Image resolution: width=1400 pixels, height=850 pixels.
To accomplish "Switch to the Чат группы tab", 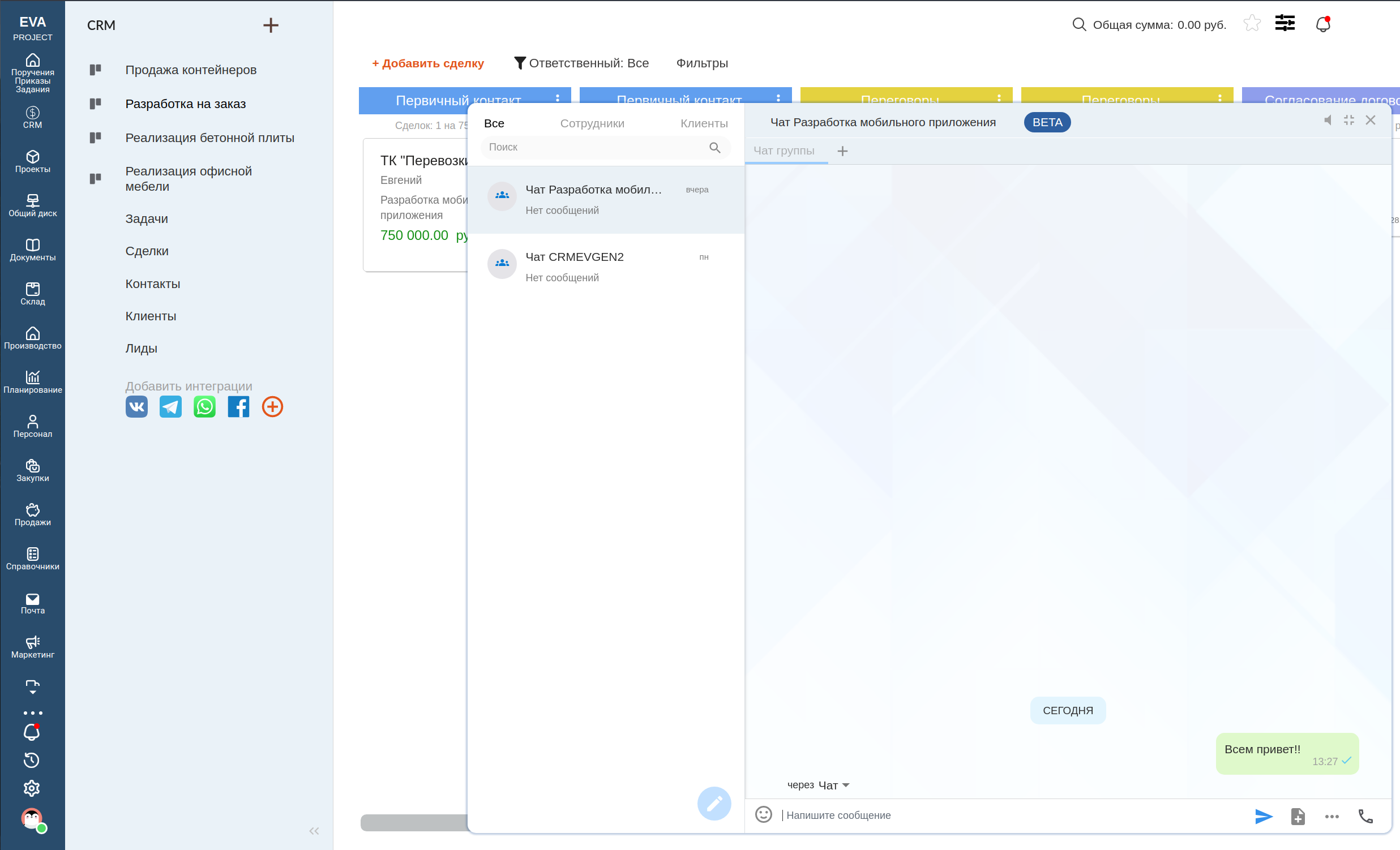I will point(785,151).
